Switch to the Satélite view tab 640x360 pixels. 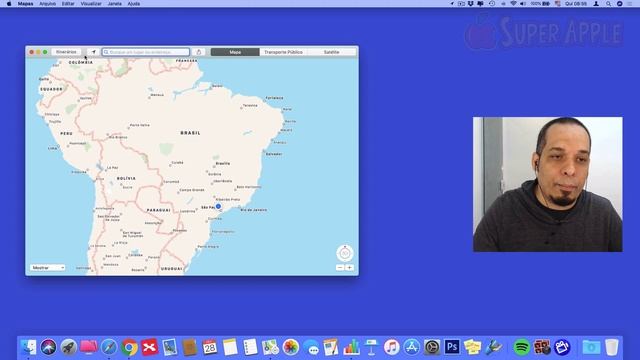pyautogui.click(x=331, y=52)
